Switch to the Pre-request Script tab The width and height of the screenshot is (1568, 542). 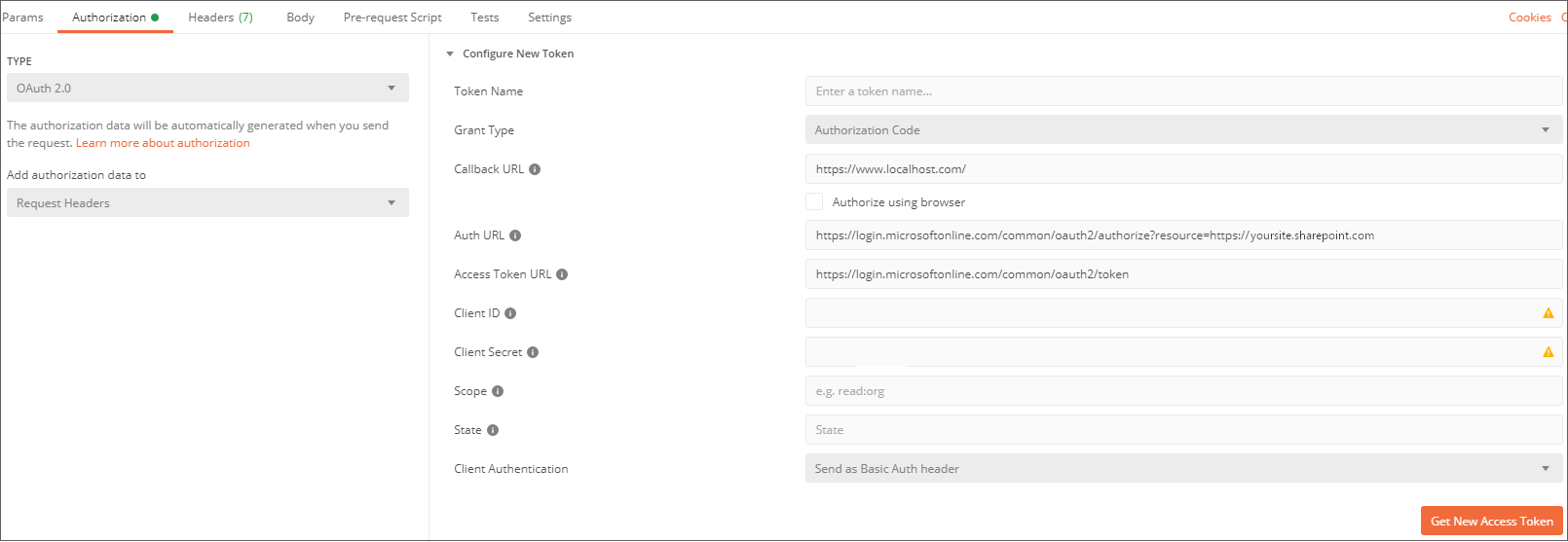click(392, 18)
